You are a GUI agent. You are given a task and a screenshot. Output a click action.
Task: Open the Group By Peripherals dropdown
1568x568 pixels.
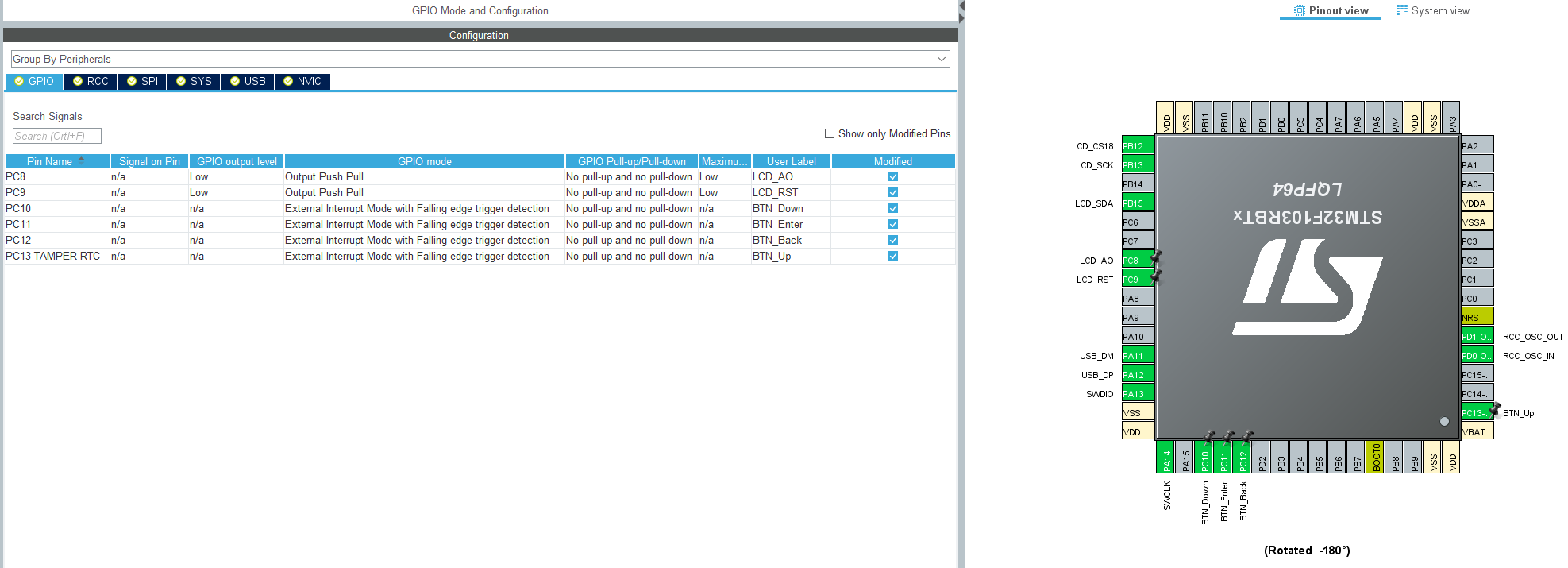(480, 59)
